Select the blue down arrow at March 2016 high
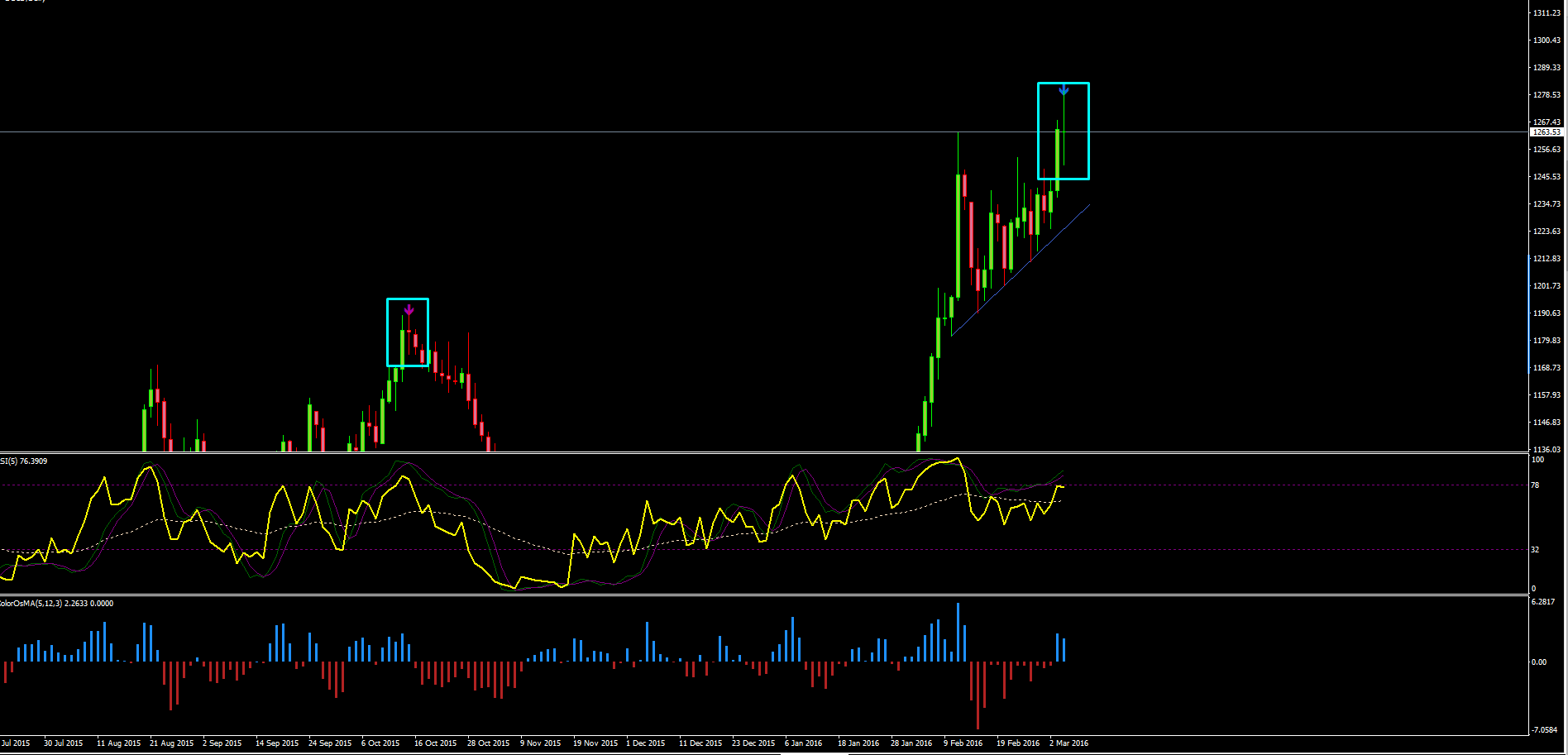The height and width of the screenshot is (755, 1568). pyautogui.click(x=1064, y=90)
